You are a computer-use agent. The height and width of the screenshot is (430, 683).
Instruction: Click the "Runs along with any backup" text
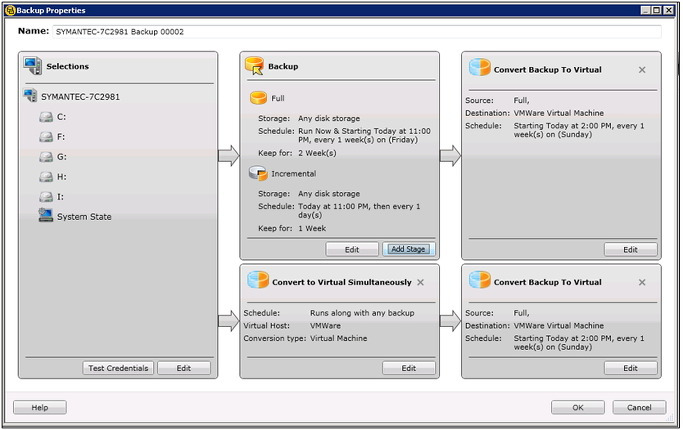coord(362,313)
